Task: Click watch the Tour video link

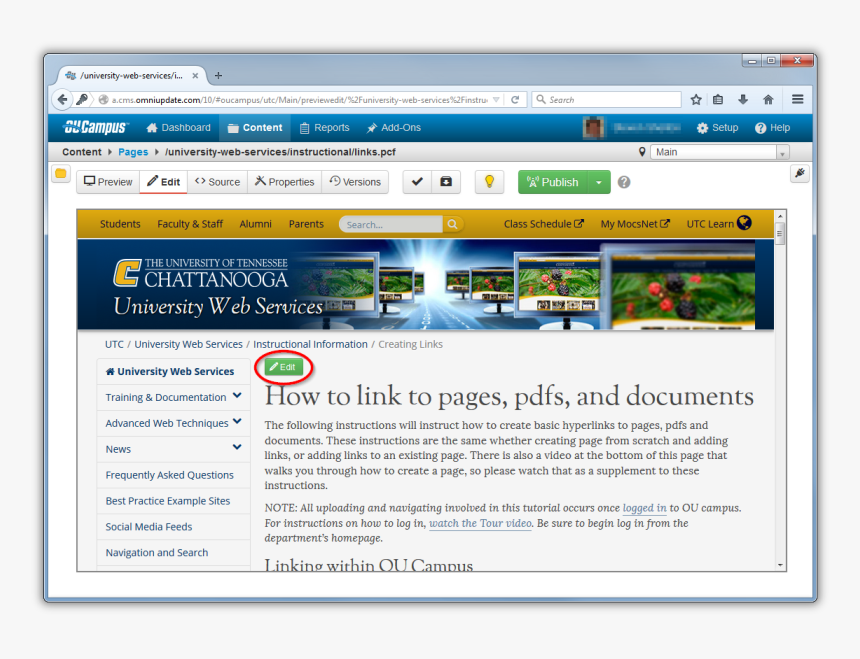Action: (x=480, y=524)
